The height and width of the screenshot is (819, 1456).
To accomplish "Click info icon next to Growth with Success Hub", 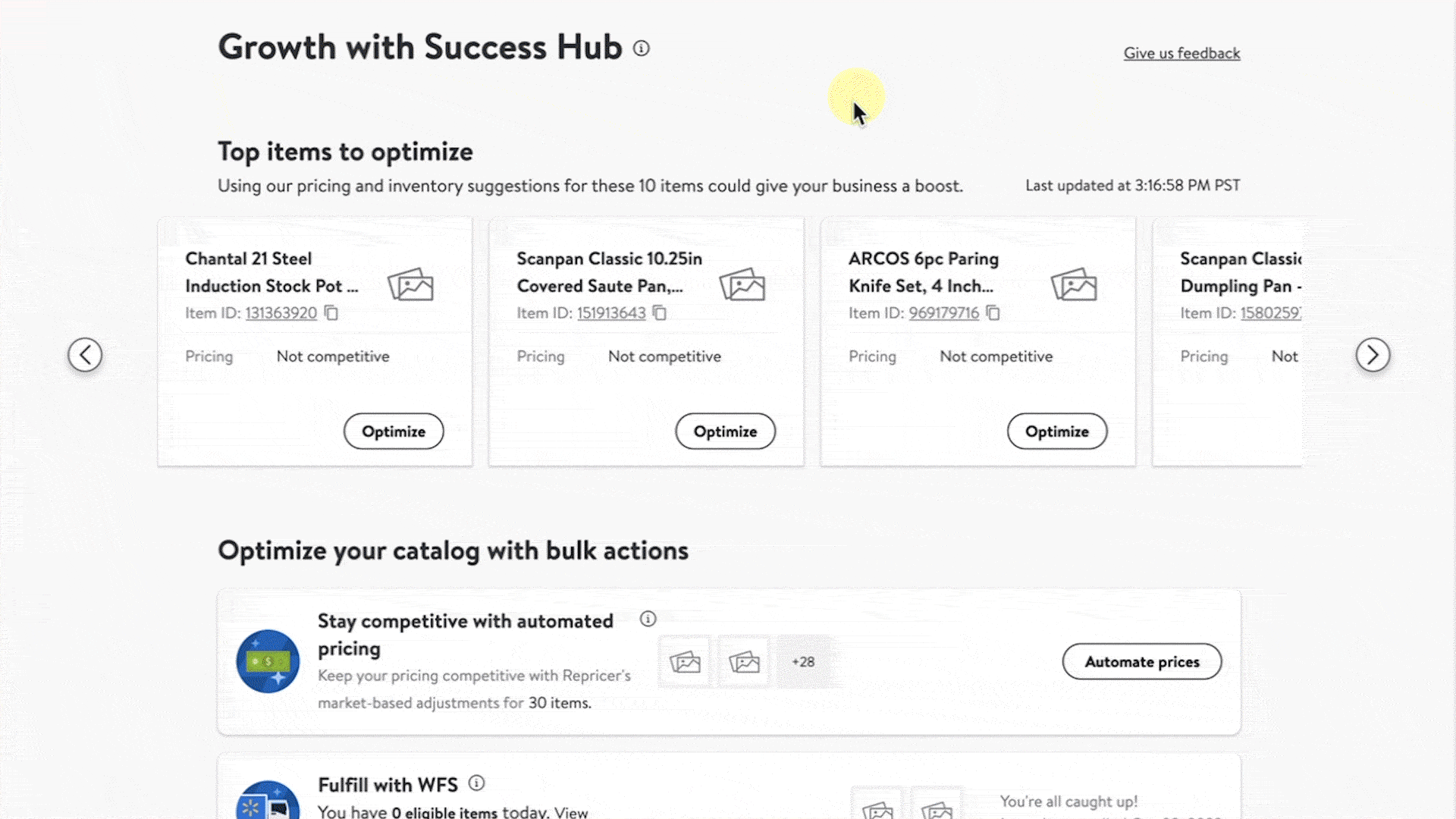I will tap(642, 49).
